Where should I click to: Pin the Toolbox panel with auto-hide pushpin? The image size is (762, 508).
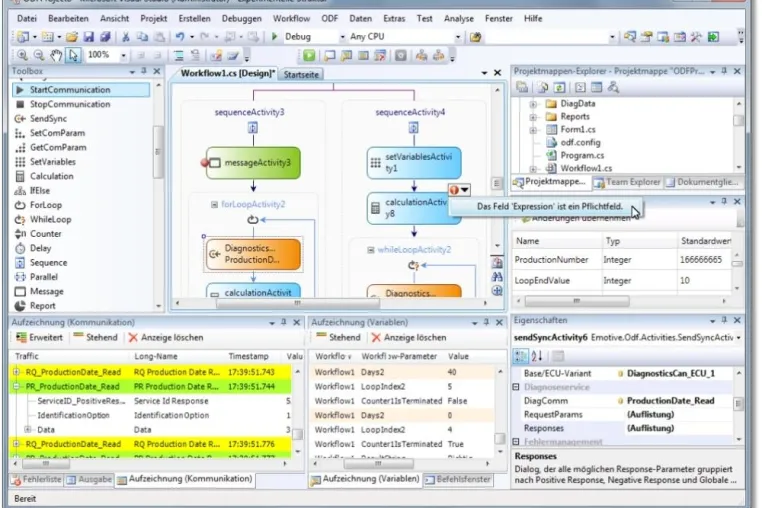coord(144,71)
